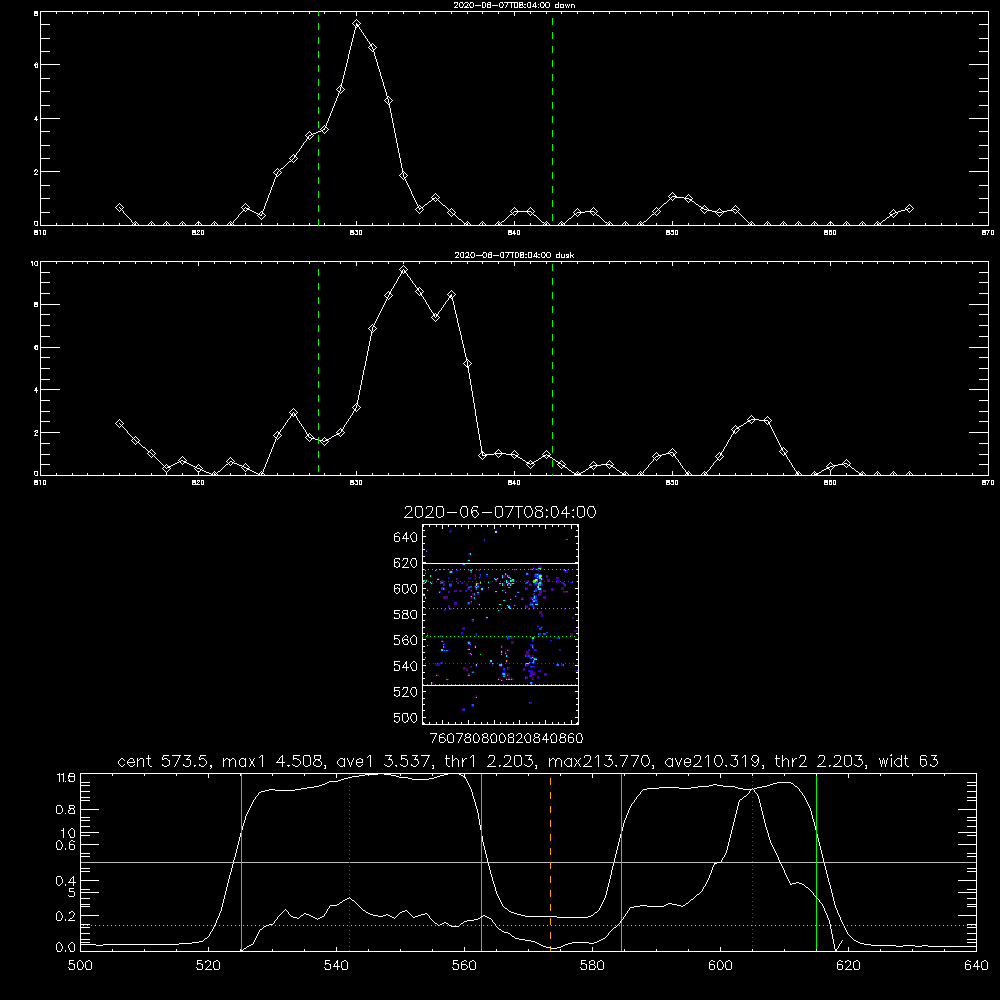This screenshot has width=1000, height=1000.
Task: Click the bottom plot x-axis label "560"
Action: click(464, 966)
